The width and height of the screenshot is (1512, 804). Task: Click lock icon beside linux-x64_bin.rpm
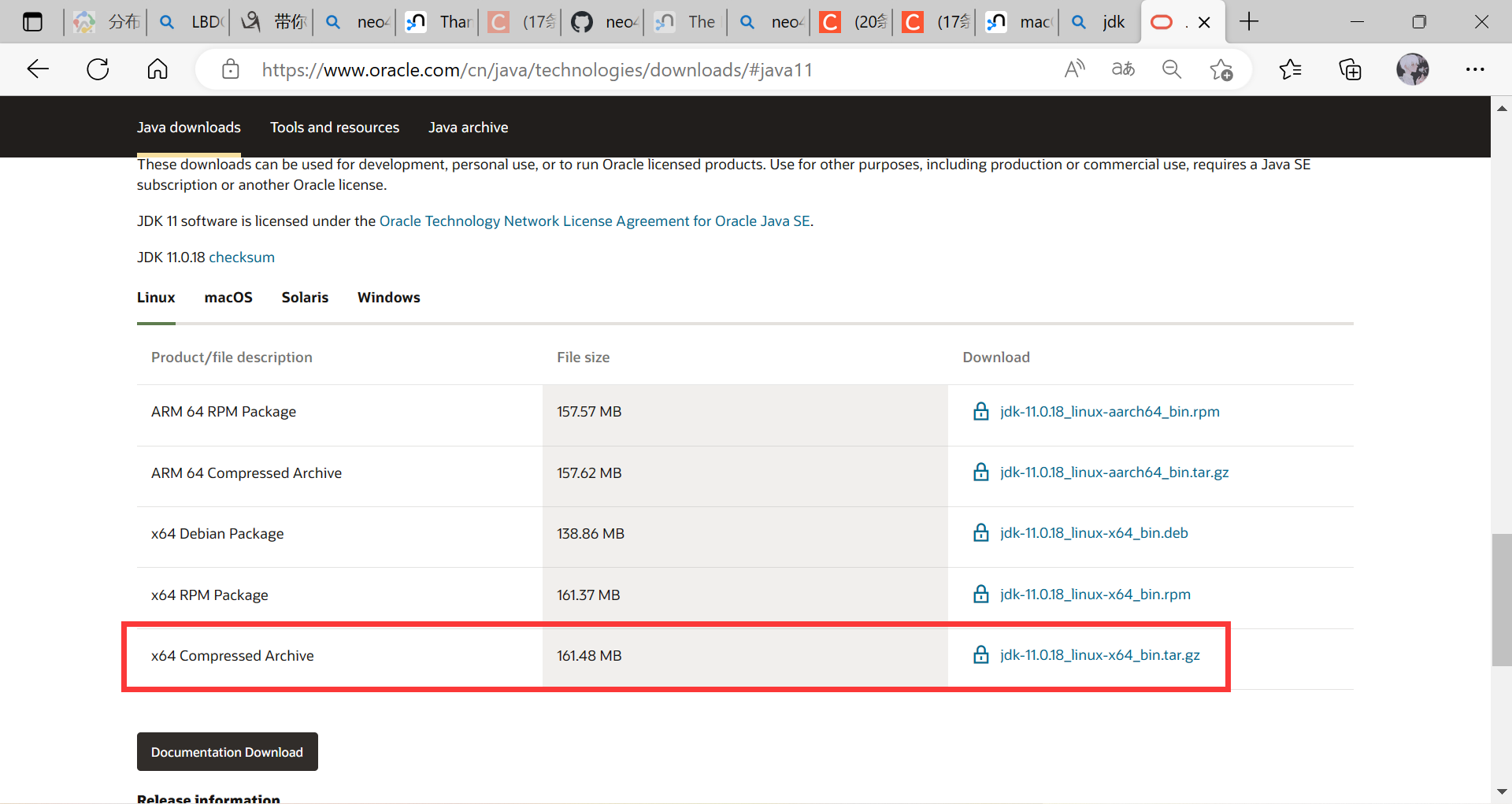coord(981,594)
